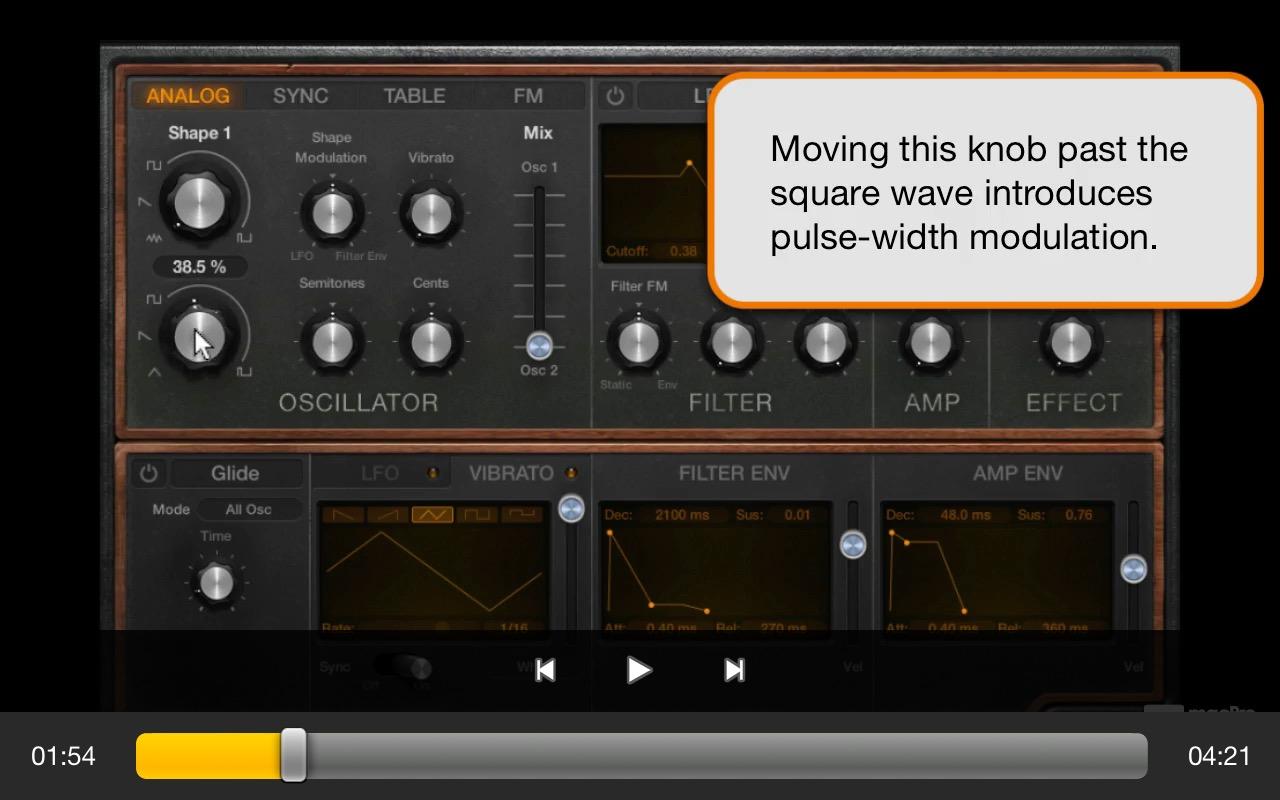Choose the falling sawtooth LFO waveform icon
Screen dimensions: 1280x800
tap(342, 514)
